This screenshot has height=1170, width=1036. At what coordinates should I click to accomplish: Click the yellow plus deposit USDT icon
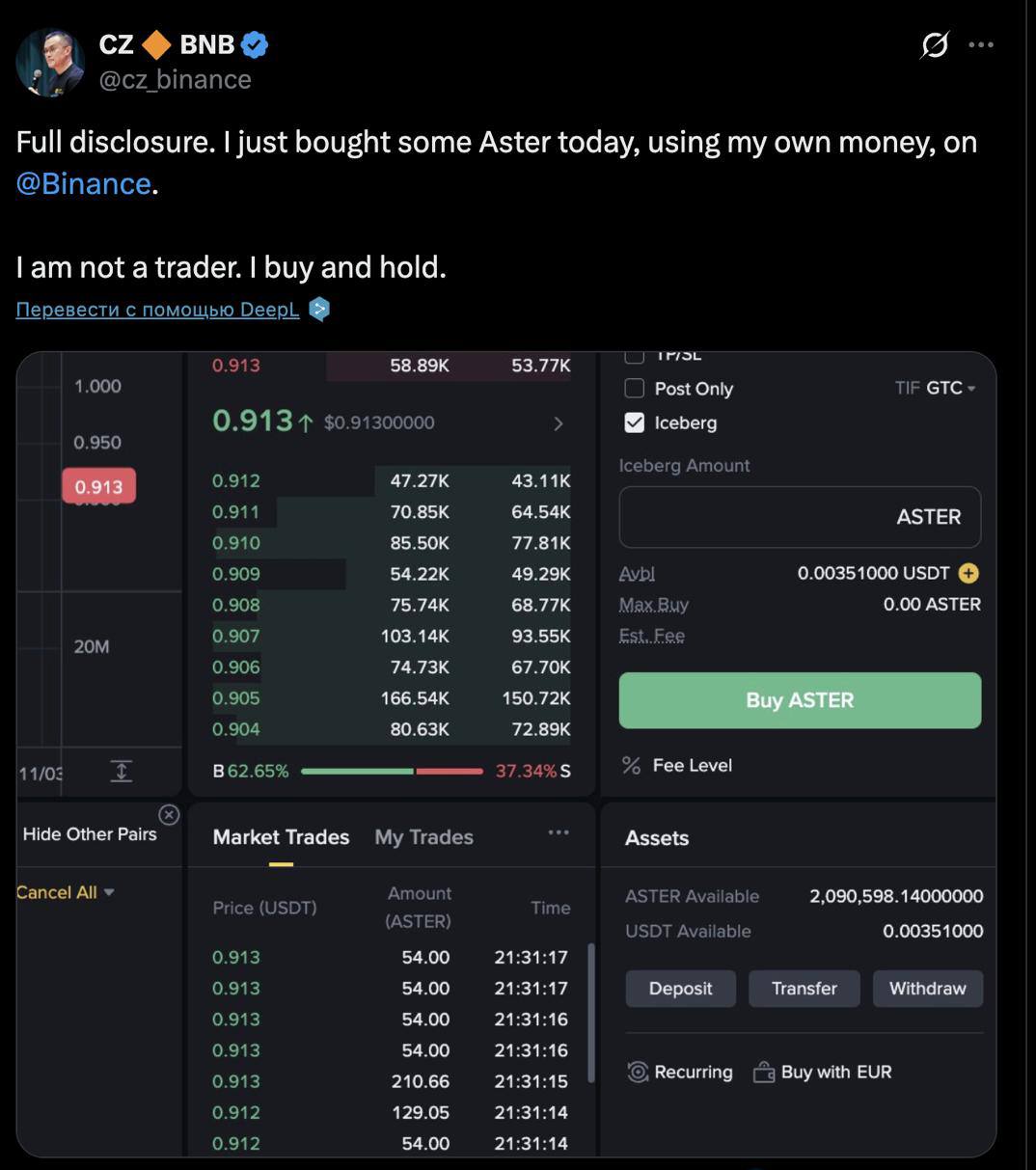(x=968, y=574)
